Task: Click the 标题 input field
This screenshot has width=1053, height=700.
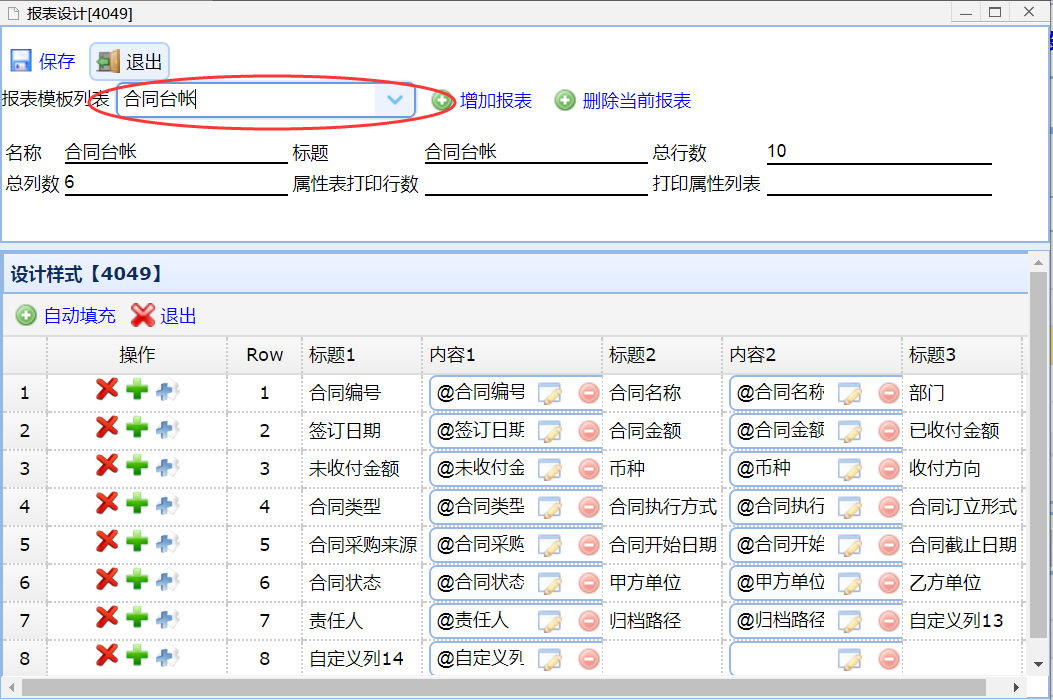Action: point(536,152)
